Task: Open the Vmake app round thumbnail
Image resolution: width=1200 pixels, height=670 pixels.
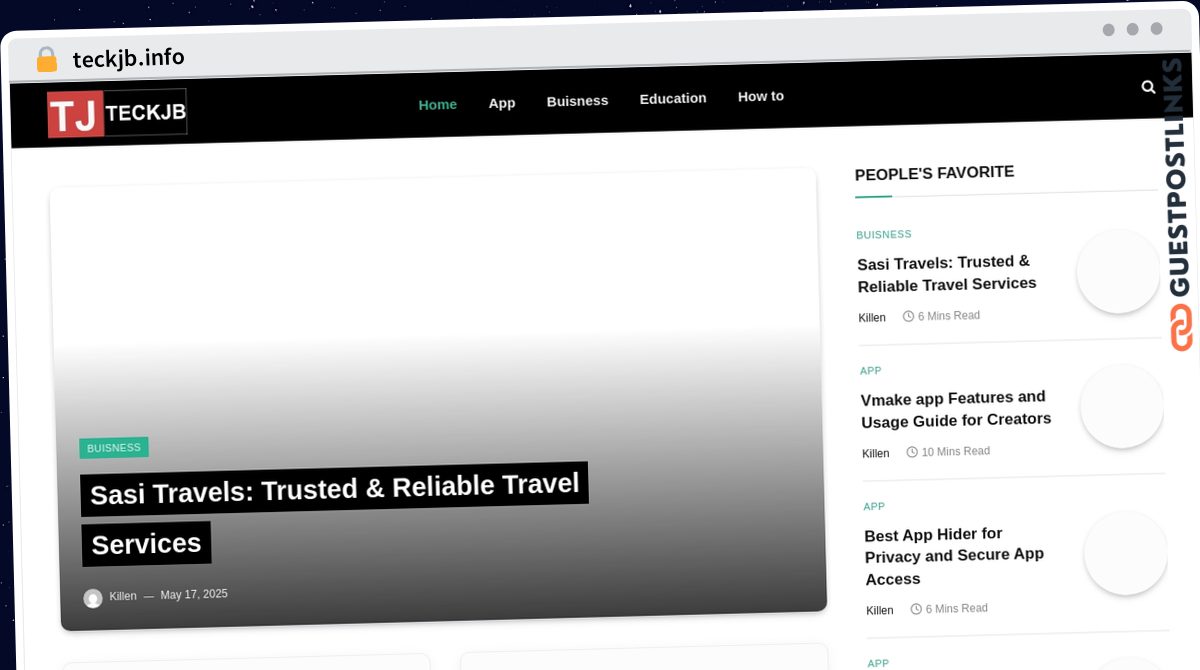Action: coord(1122,406)
